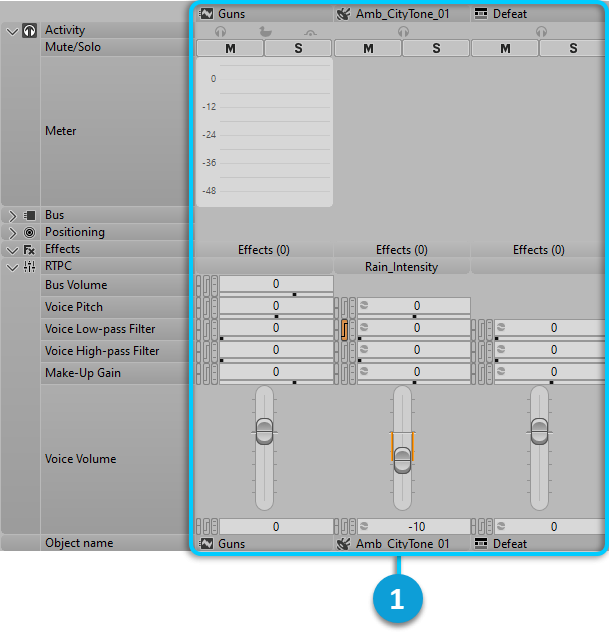Solo the Amb_CityTone_01 strip

[436, 48]
